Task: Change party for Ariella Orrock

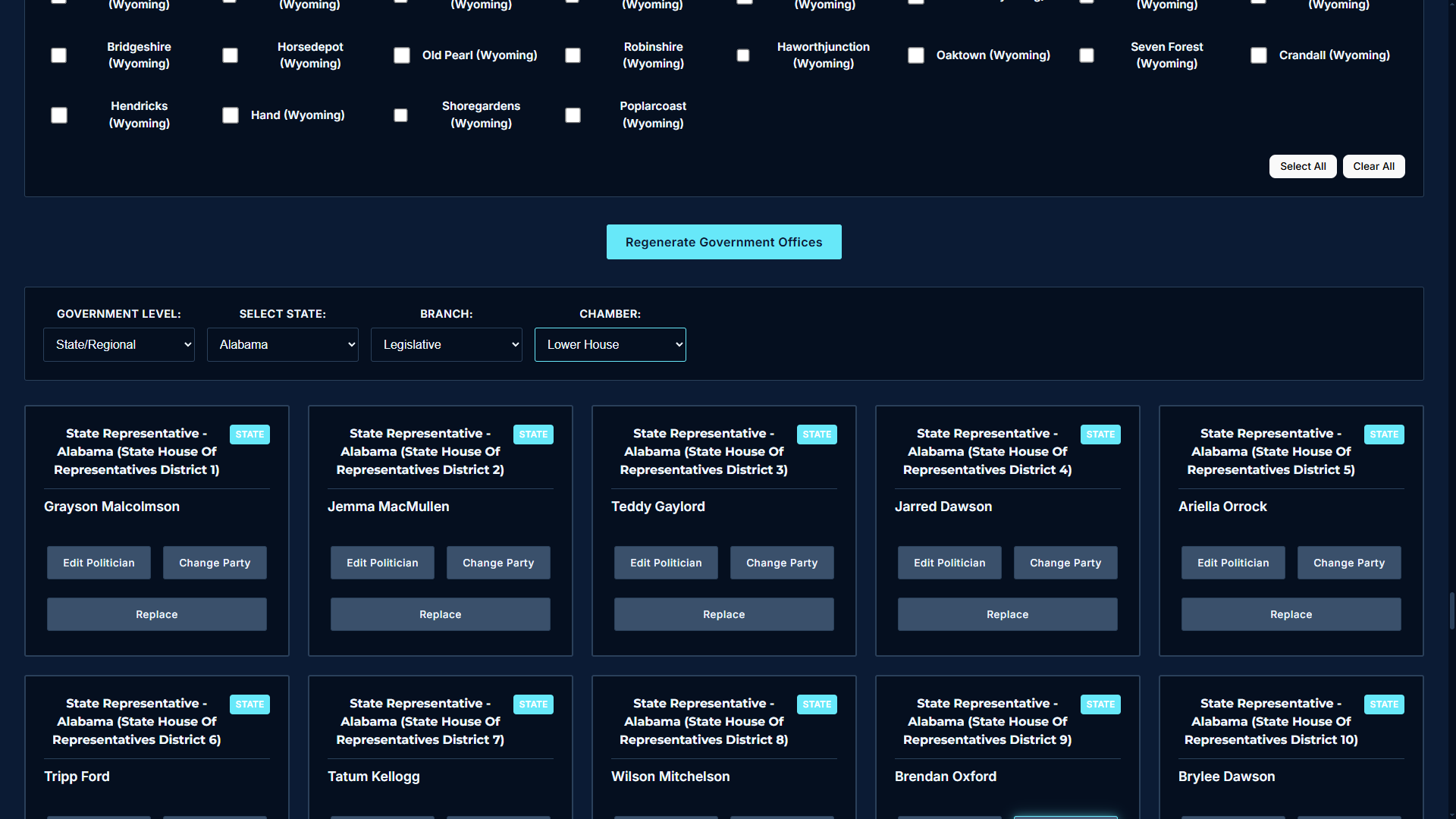Action: (1348, 563)
